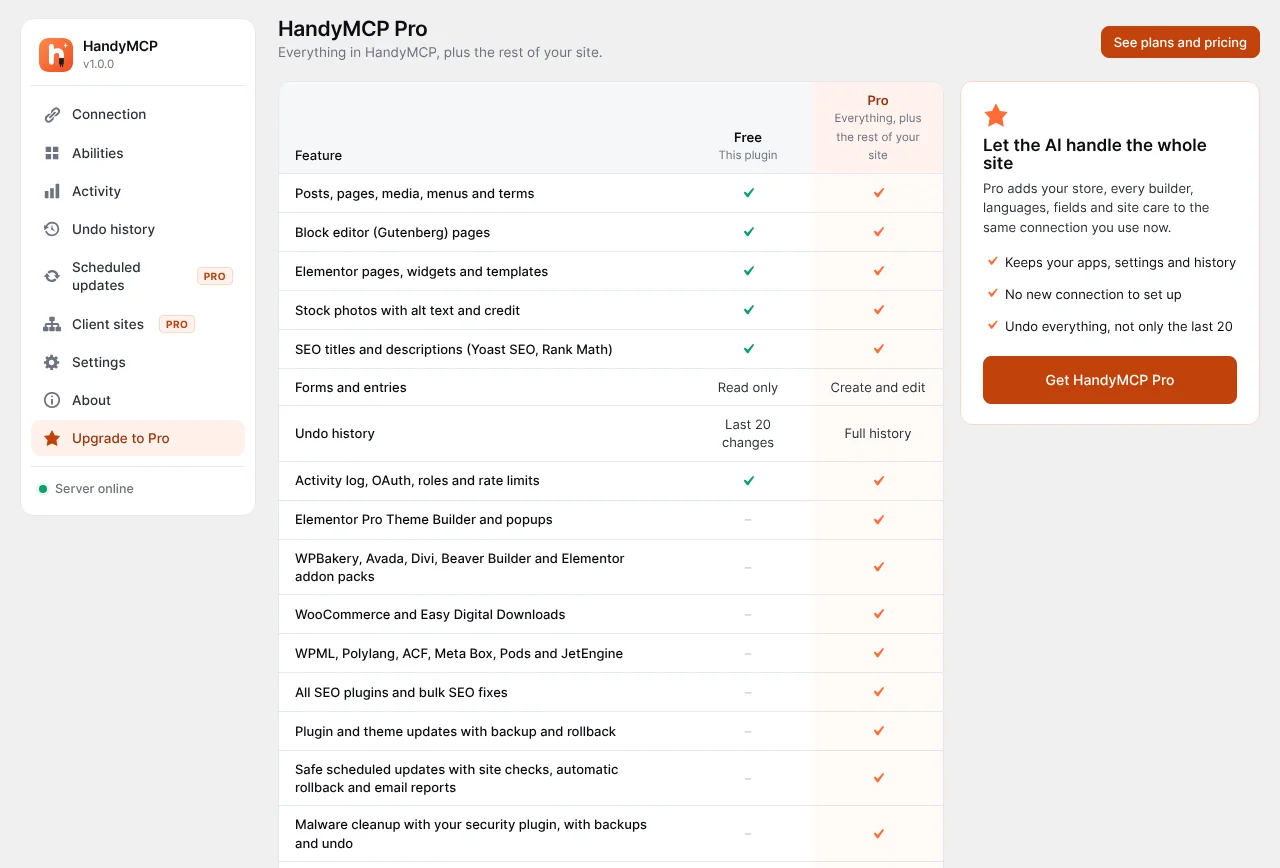
Task: Click the Settings gear icon
Action: point(52,362)
